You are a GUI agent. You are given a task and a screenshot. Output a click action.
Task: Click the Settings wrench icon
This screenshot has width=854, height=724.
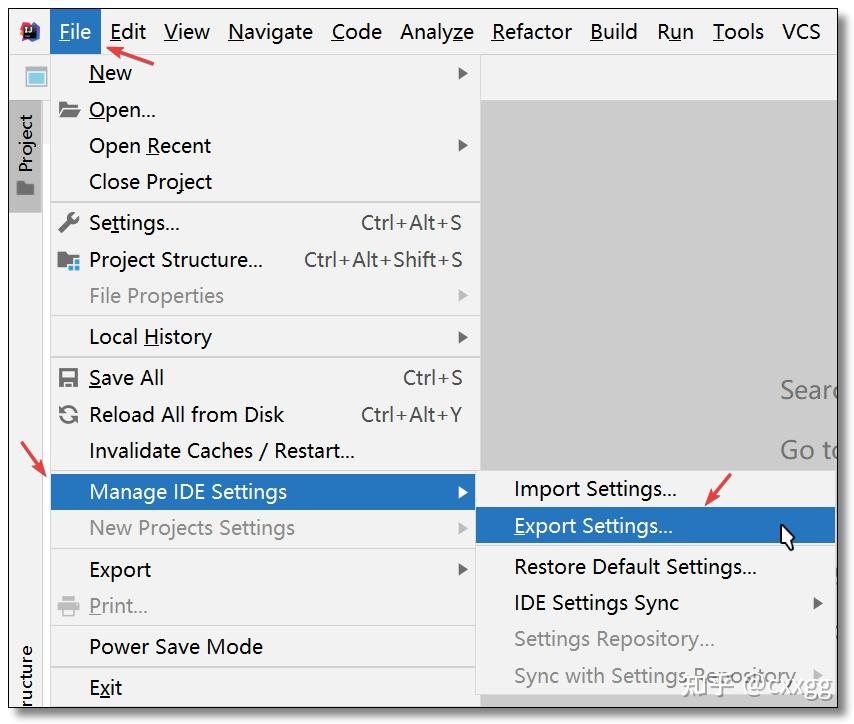(x=68, y=222)
